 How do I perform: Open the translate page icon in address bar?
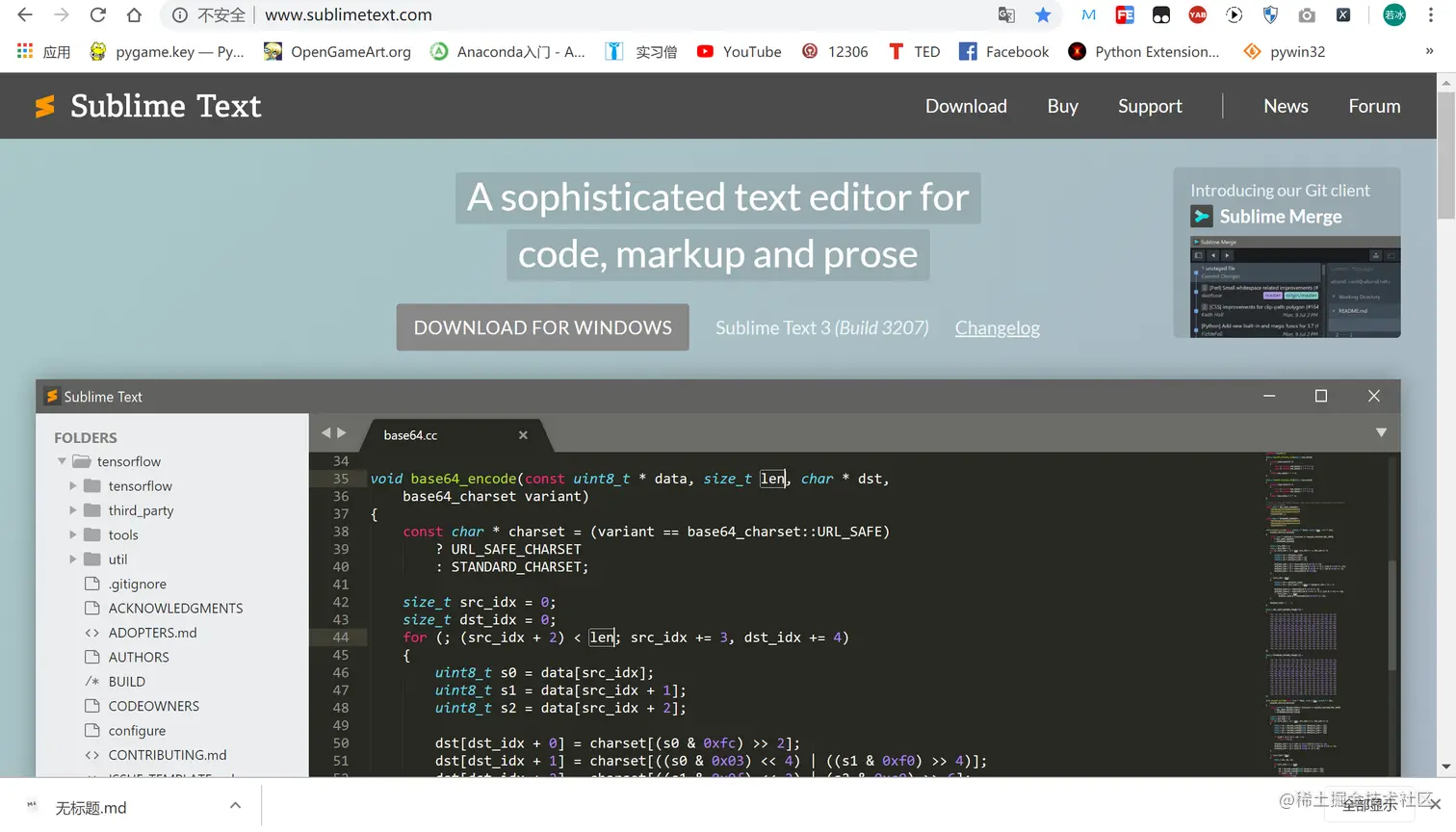click(x=1006, y=14)
